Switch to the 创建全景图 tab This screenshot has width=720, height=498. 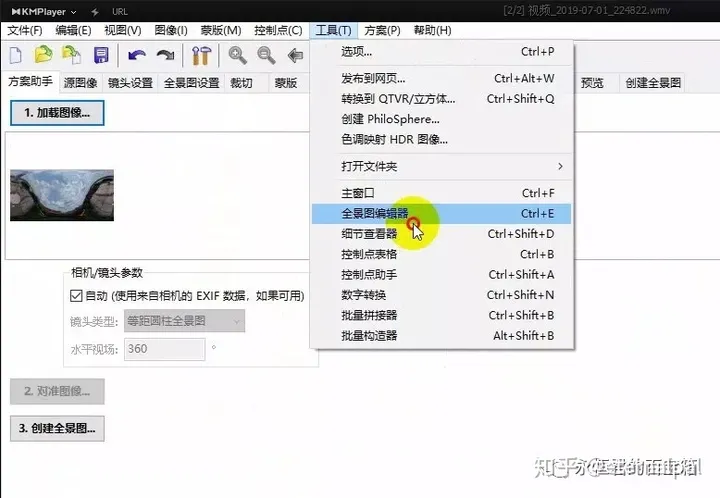click(652, 83)
